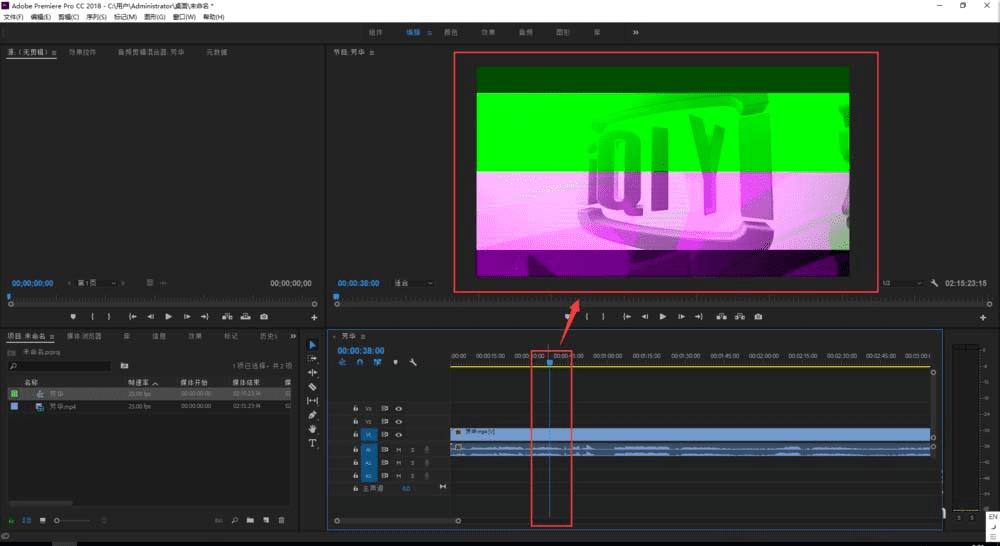The width and height of the screenshot is (1000, 546).
Task: Expand the hidden project panel tabs chevron
Action: point(293,336)
